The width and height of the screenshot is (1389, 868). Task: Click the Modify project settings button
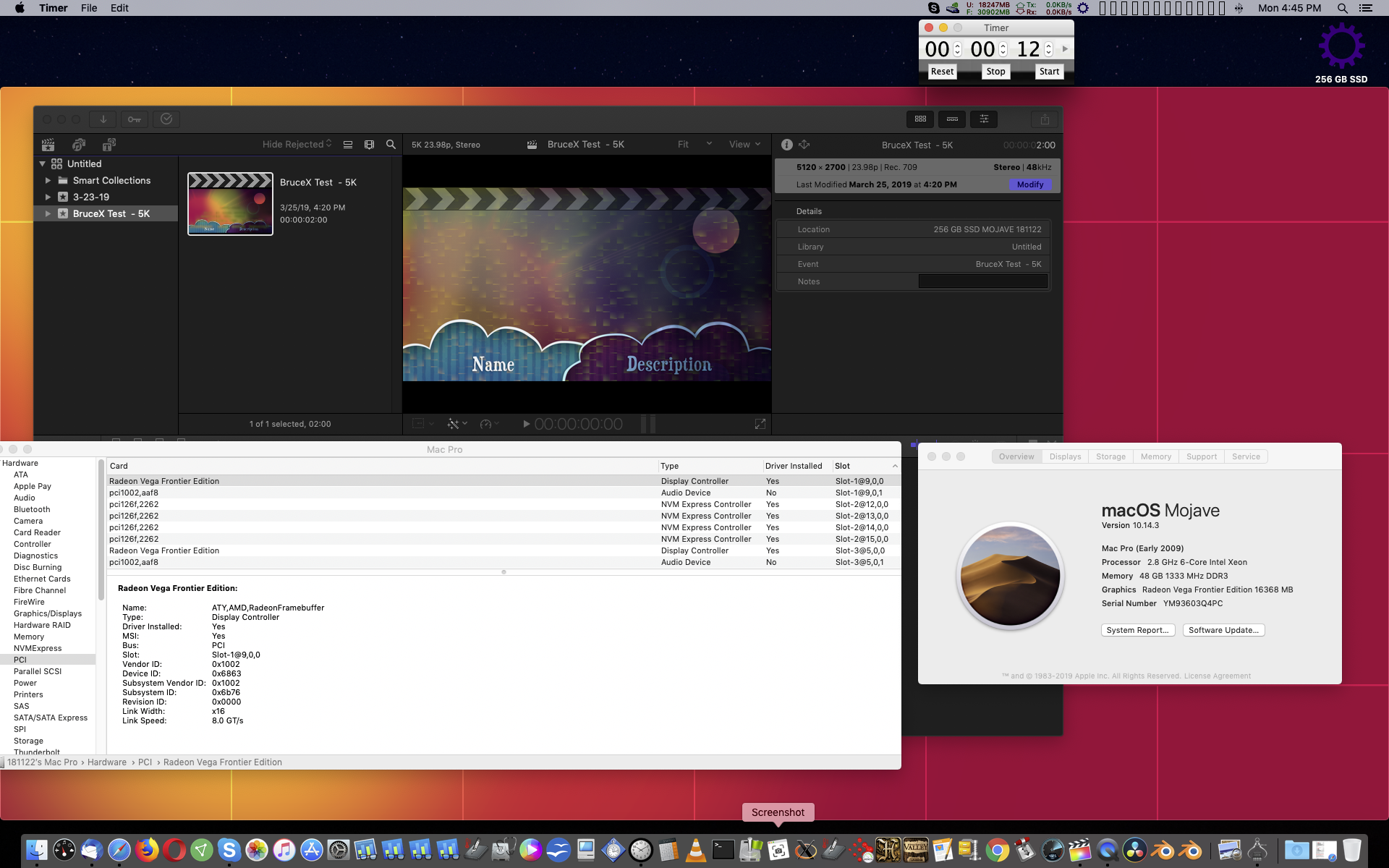point(1030,185)
